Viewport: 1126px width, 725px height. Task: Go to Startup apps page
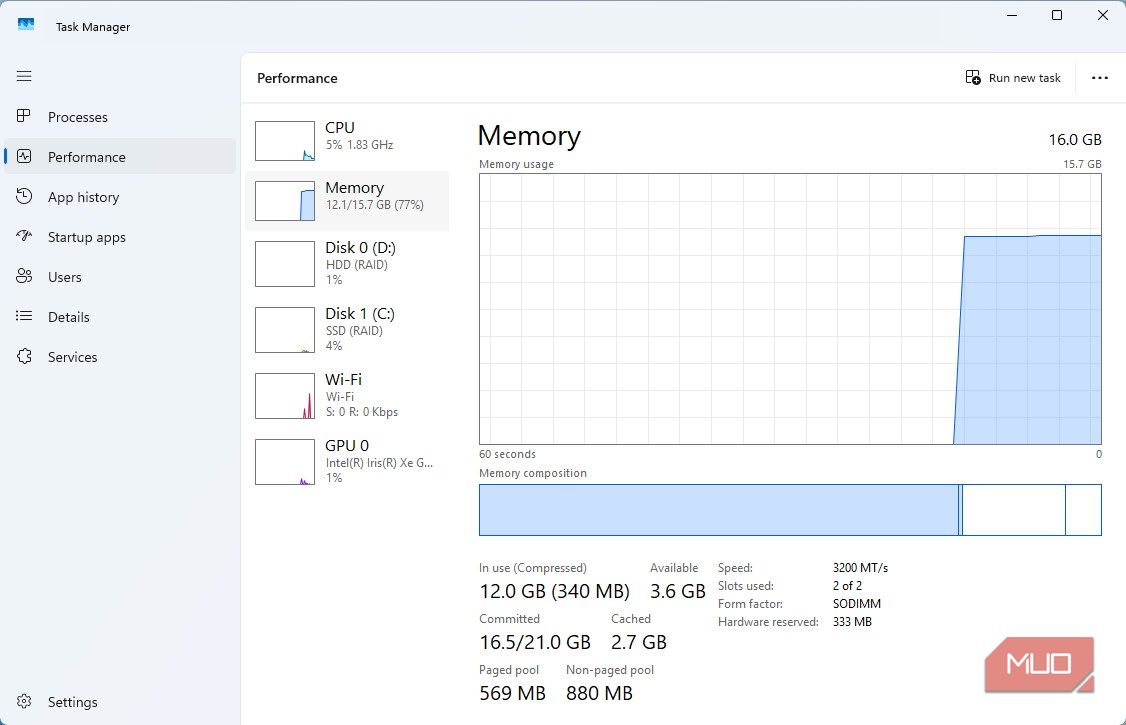pyautogui.click(x=120, y=237)
